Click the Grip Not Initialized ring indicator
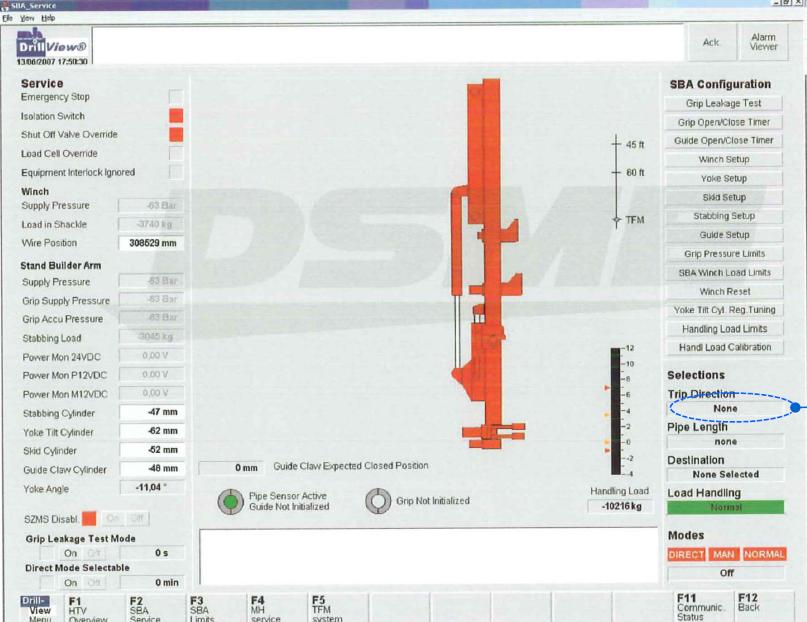 [x=378, y=501]
